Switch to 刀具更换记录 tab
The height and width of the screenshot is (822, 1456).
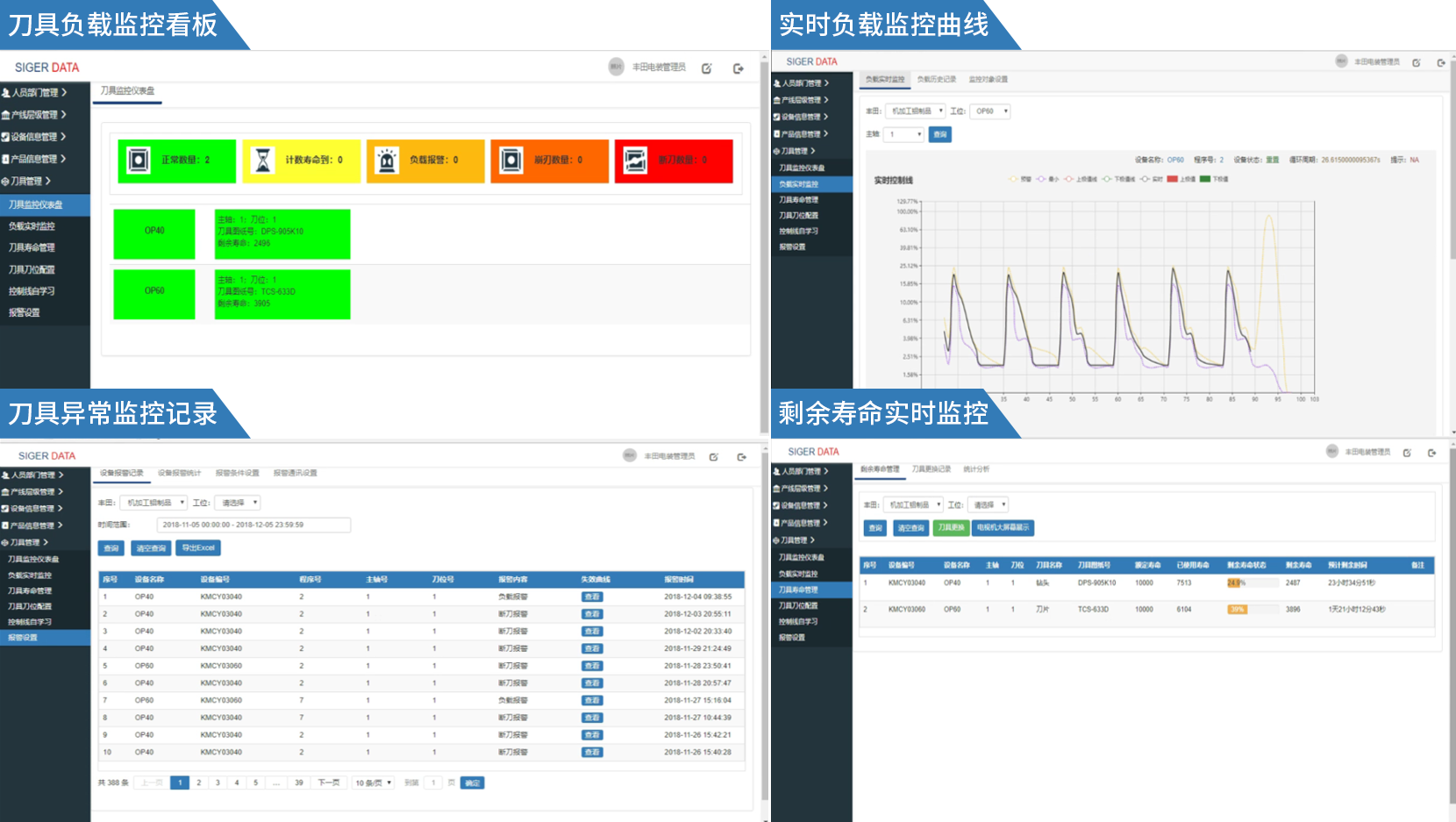click(931, 469)
